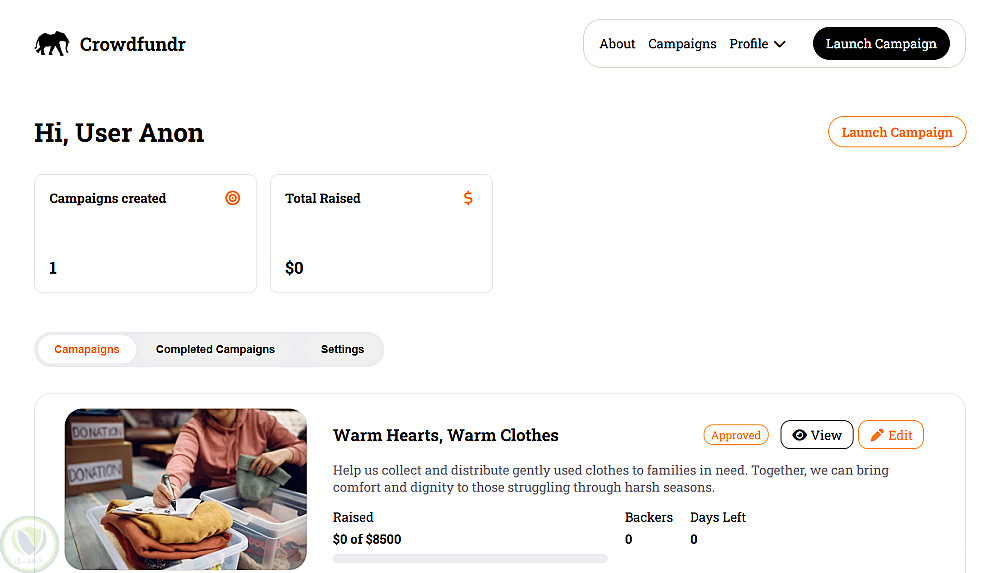Click the campaign fundraising progress bar
This screenshot has width=1000, height=573.
pos(470,558)
